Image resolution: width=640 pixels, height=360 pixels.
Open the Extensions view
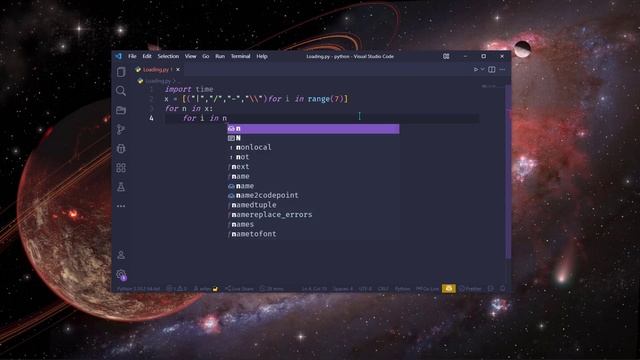pos(121,168)
